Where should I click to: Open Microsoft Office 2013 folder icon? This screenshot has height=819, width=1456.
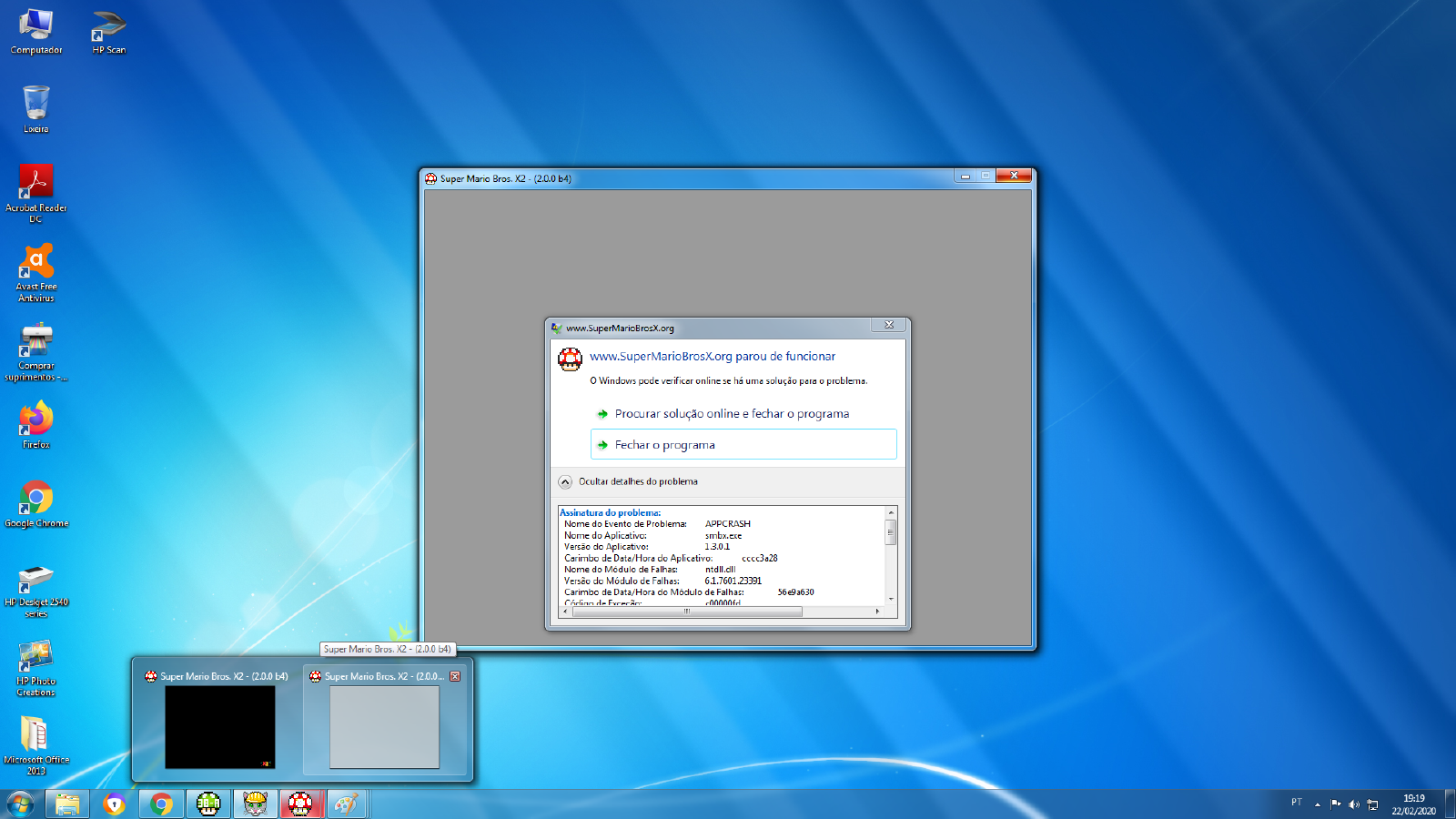coord(36,746)
